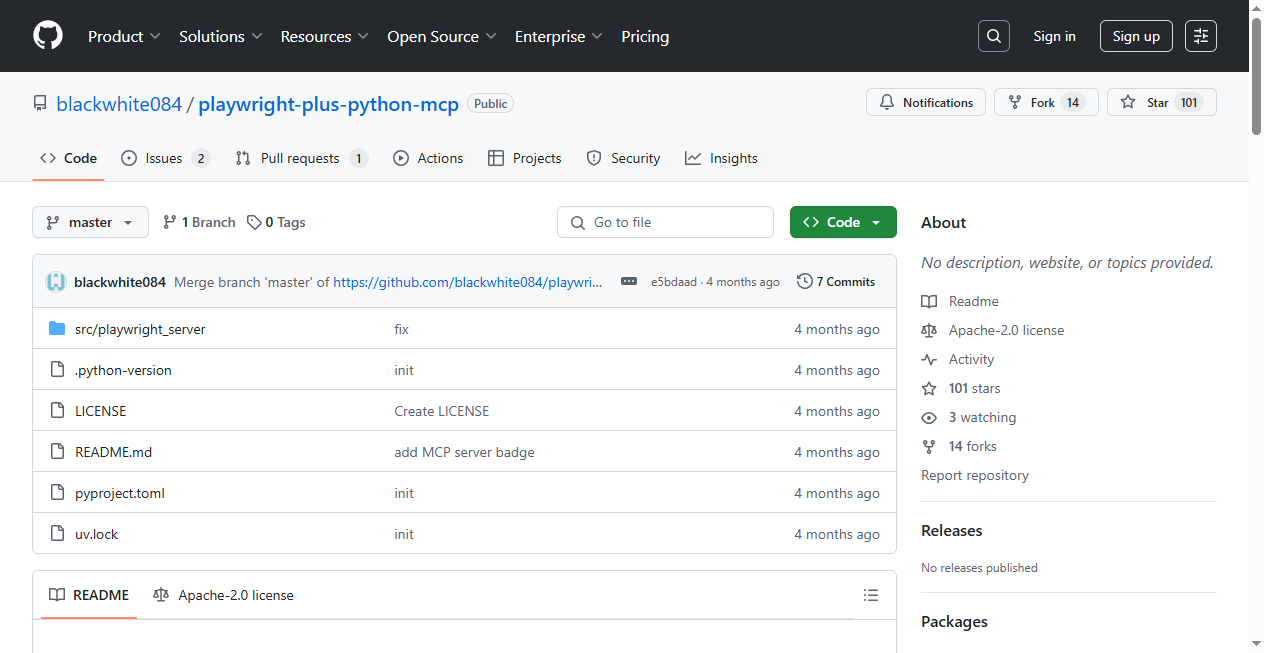The width and height of the screenshot is (1264, 653).
Task: Open the Enterprise dropdown menu
Action: [x=559, y=36]
